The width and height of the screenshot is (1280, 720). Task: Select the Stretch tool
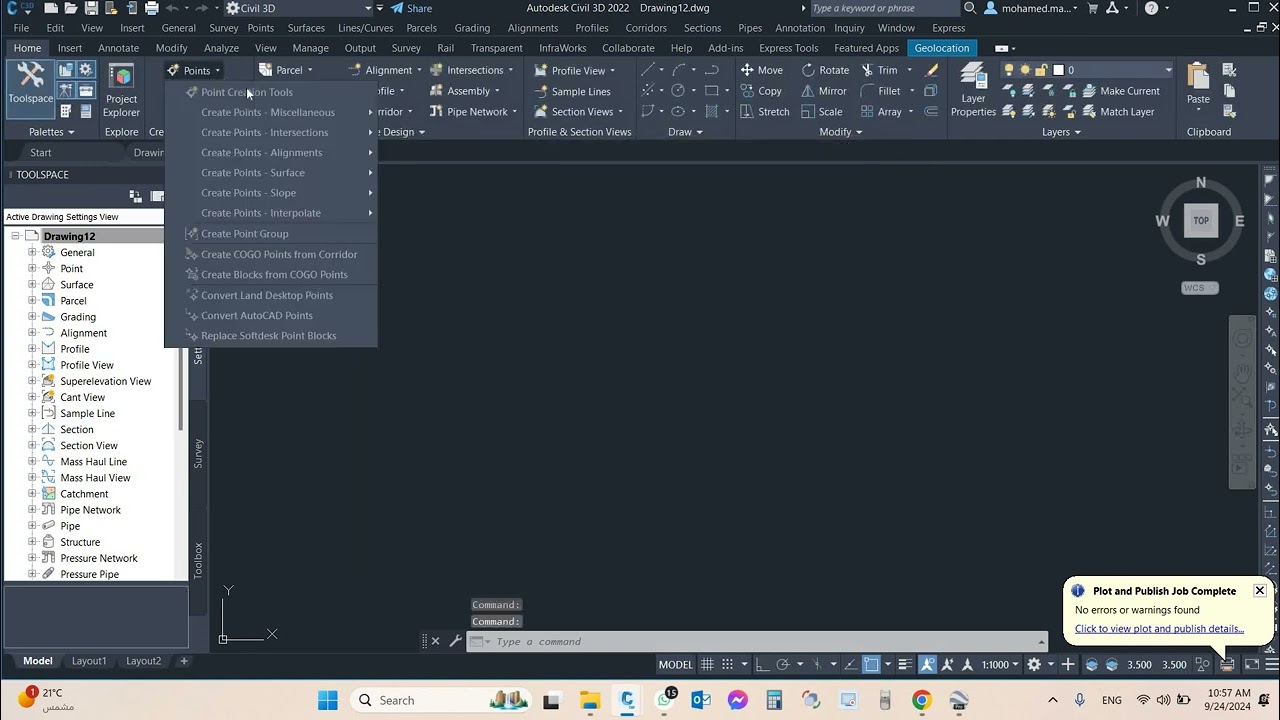[x=764, y=112]
